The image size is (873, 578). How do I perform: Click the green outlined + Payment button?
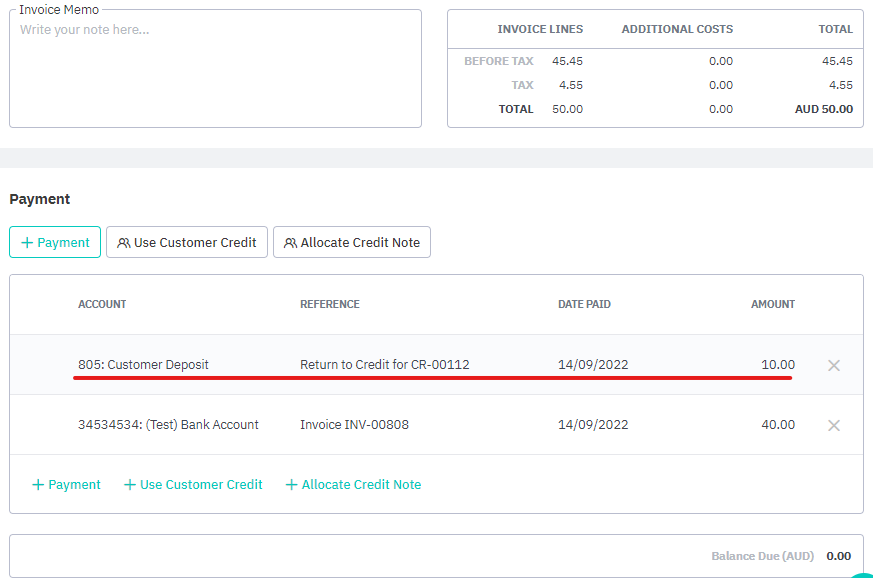click(x=55, y=242)
